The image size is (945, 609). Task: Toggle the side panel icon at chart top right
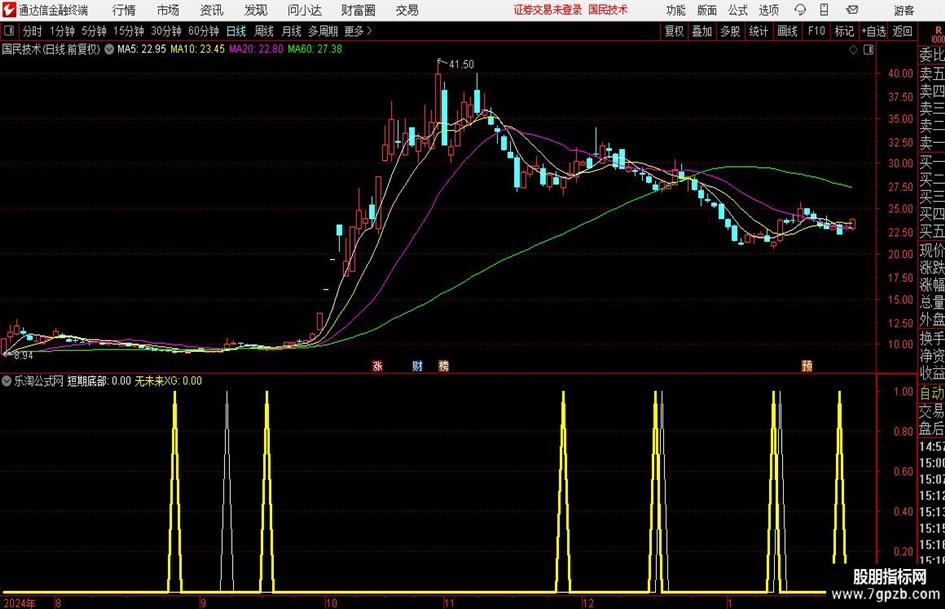868,50
